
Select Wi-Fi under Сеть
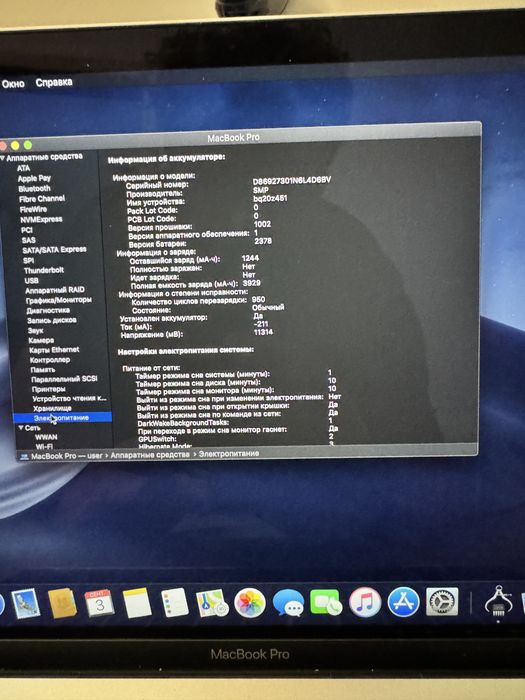44,446
